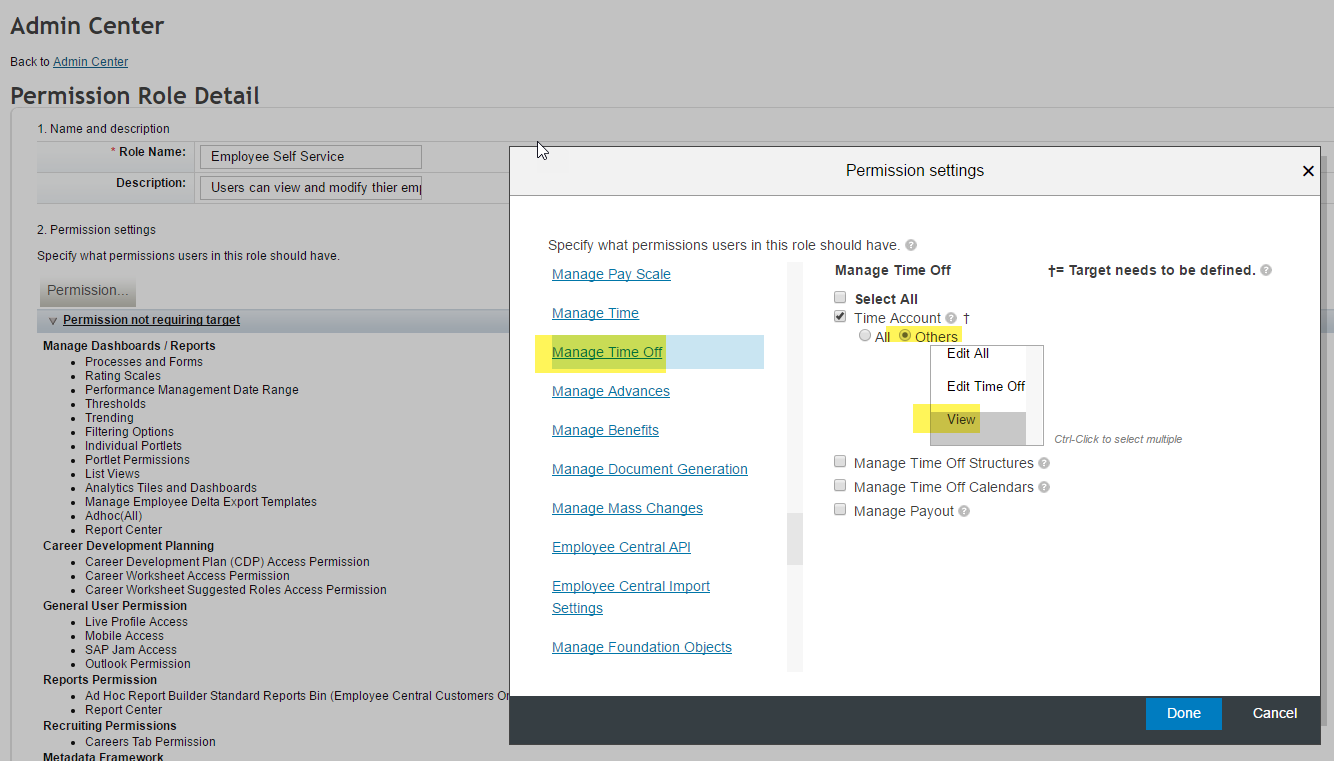The height and width of the screenshot is (761, 1334).
Task: Close the Permission settings dialog
Action: 1308,171
